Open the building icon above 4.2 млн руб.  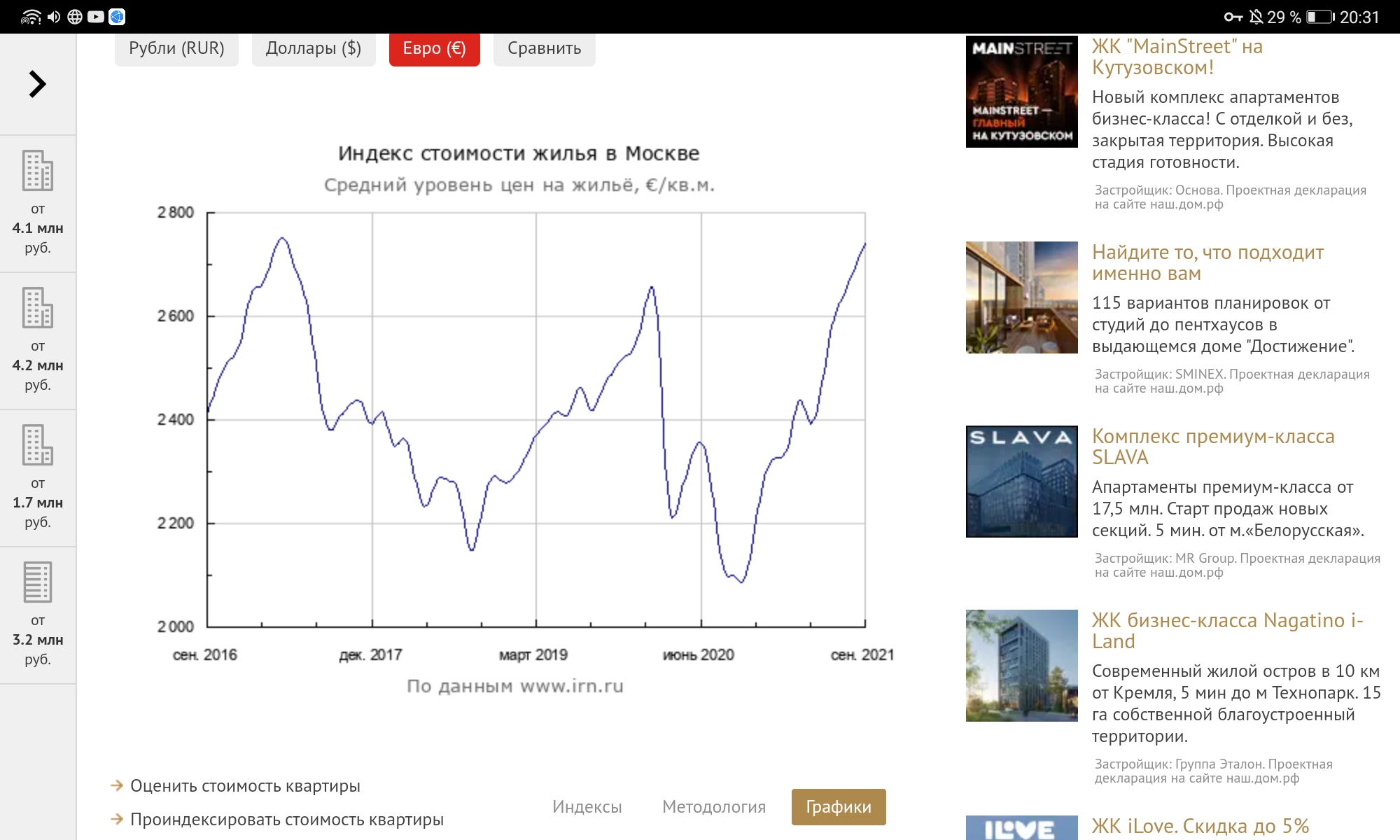coord(37,307)
